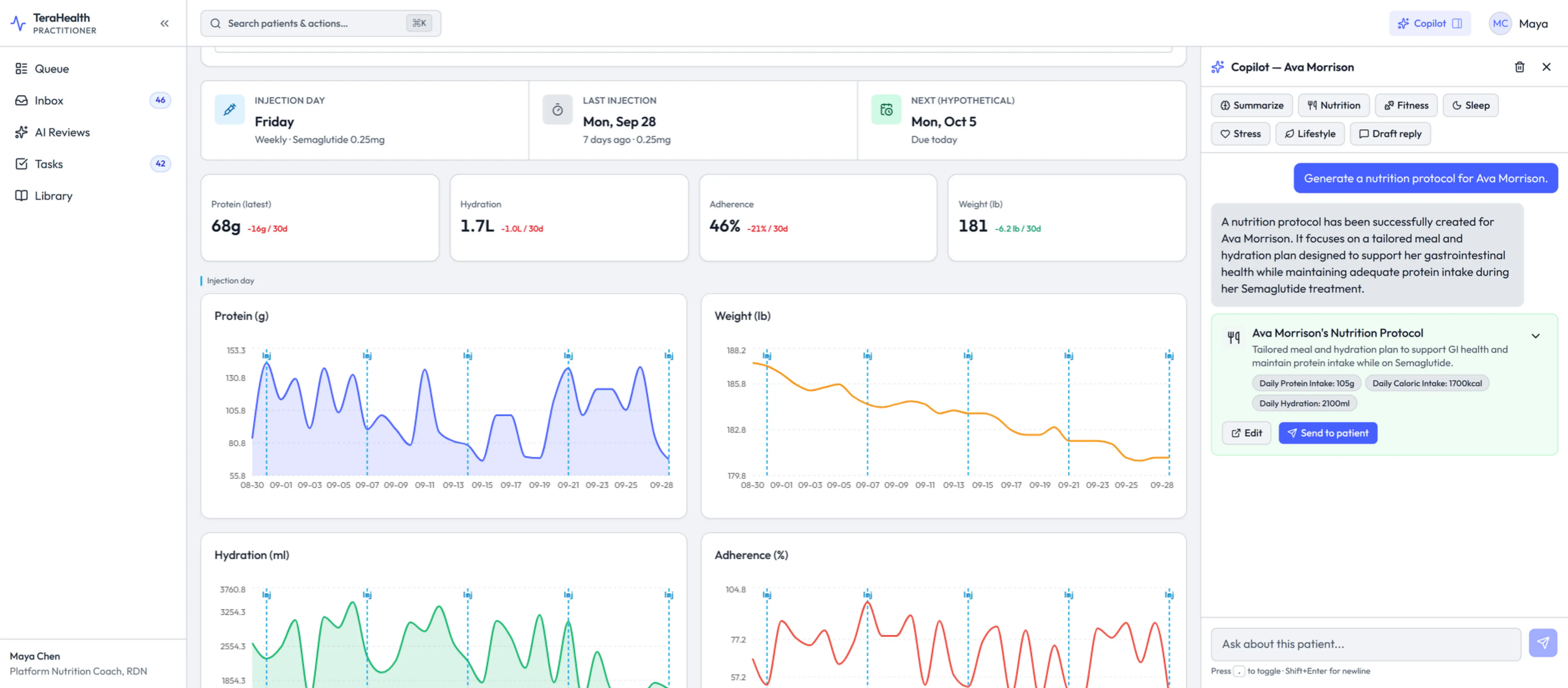Open the Adherence 46% card
This screenshot has width=1568, height=688.
(x=818, y=218)
